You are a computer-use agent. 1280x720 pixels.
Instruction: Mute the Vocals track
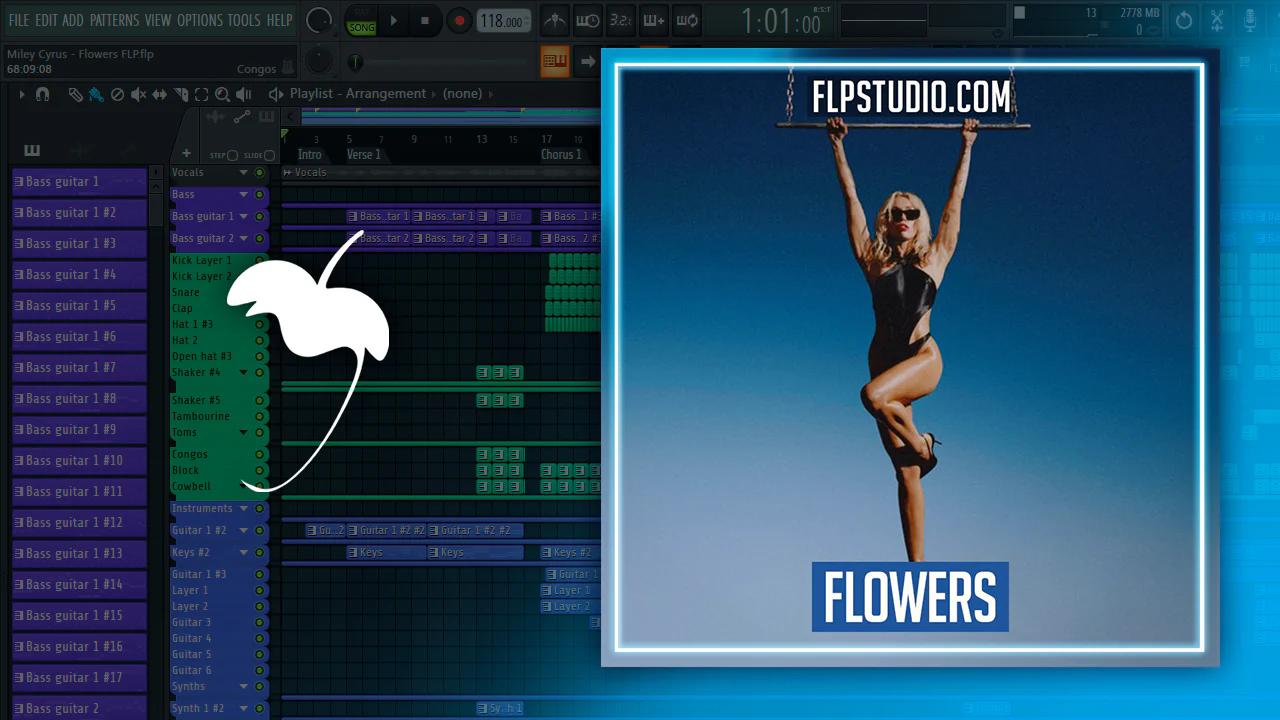[259, 173]
